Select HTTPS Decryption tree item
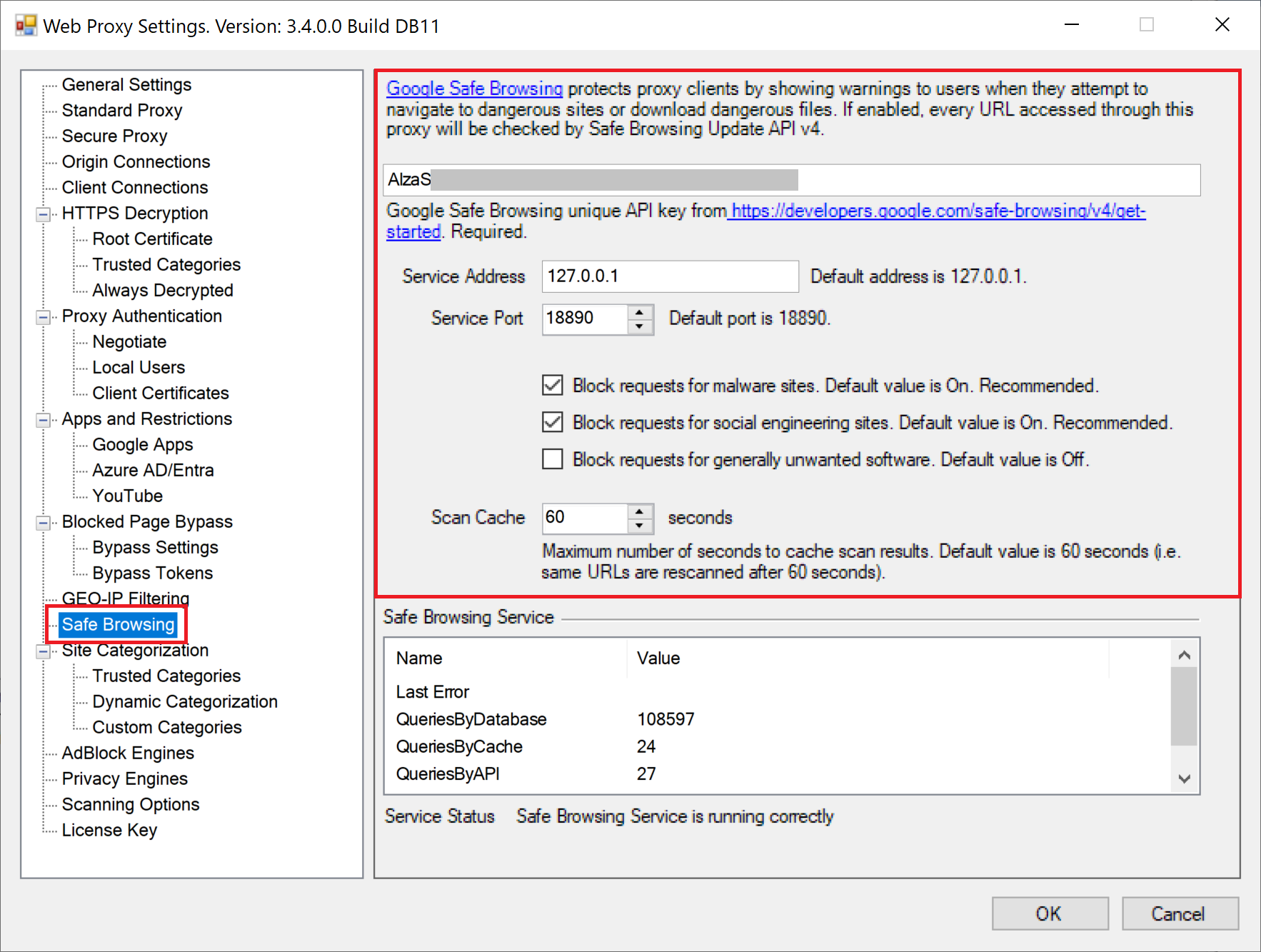 coord(135,213)
